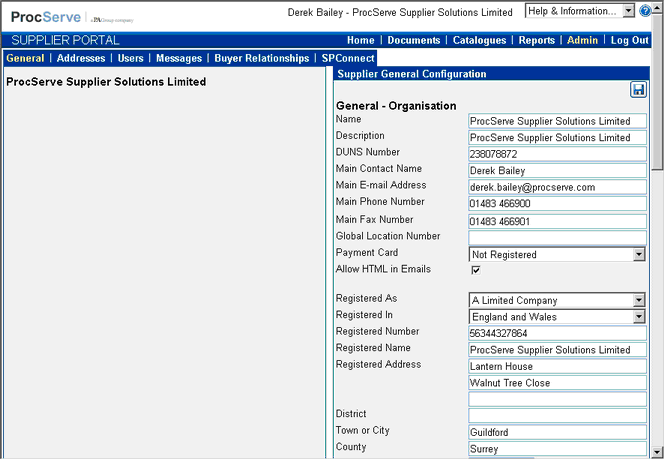Click the Main Contact Name field
The image size is (665, 460).
point(557,170)
